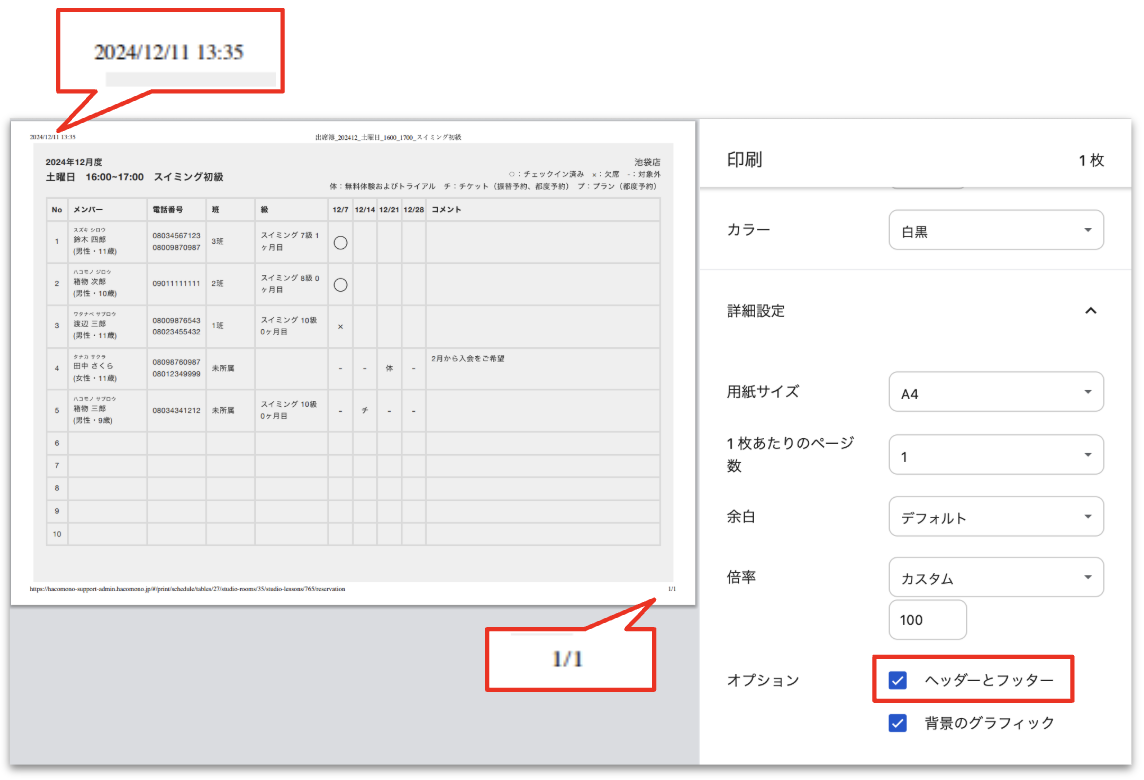1144x780 pixels.
Task: Click the small header timestamp in the preview
Action: click(x=52, y=137)
